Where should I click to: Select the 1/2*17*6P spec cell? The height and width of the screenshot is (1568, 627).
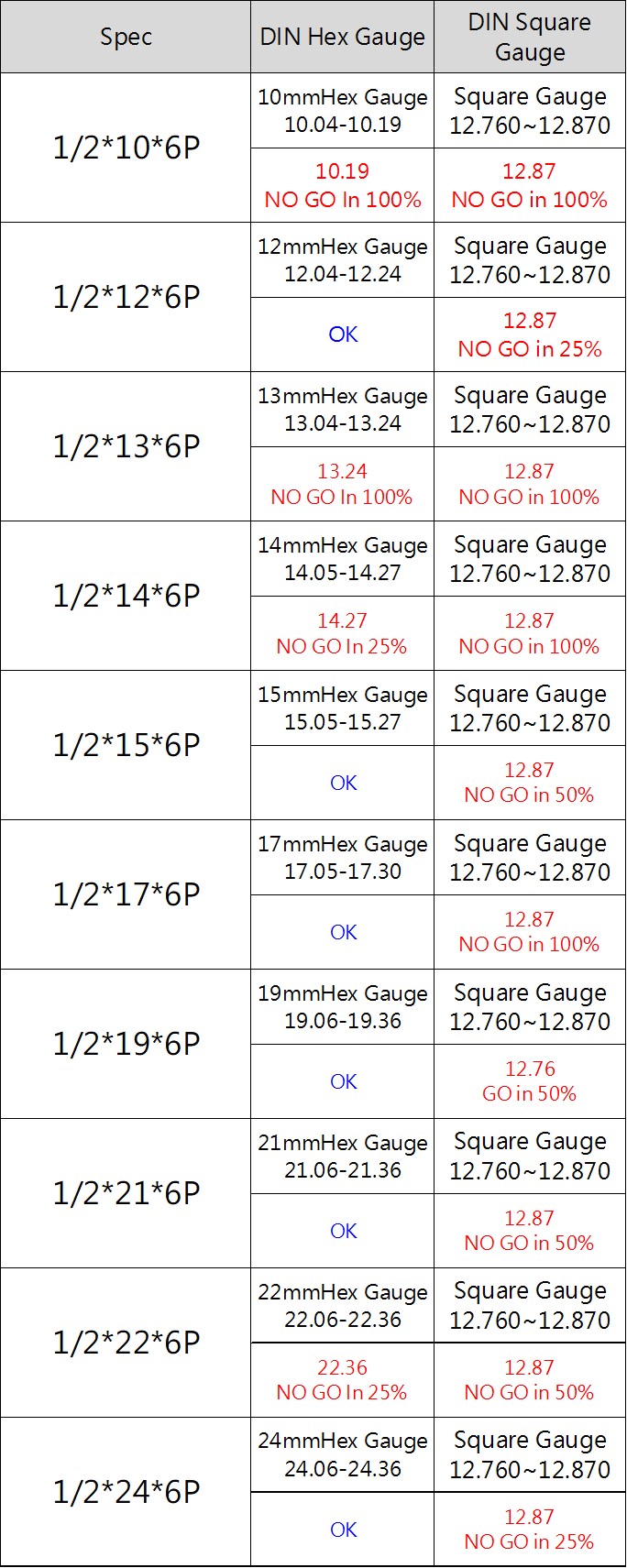click(x=126, y=895)
